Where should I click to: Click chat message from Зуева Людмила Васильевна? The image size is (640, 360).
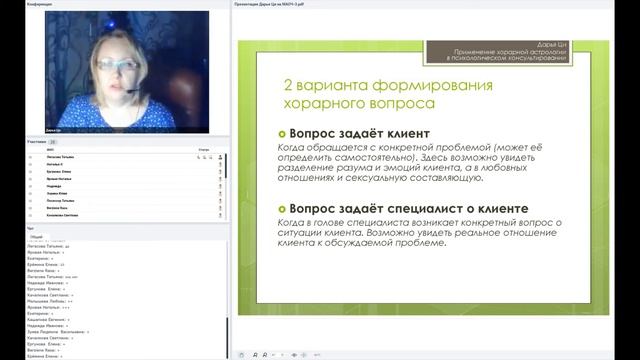(x=58, y=332)
